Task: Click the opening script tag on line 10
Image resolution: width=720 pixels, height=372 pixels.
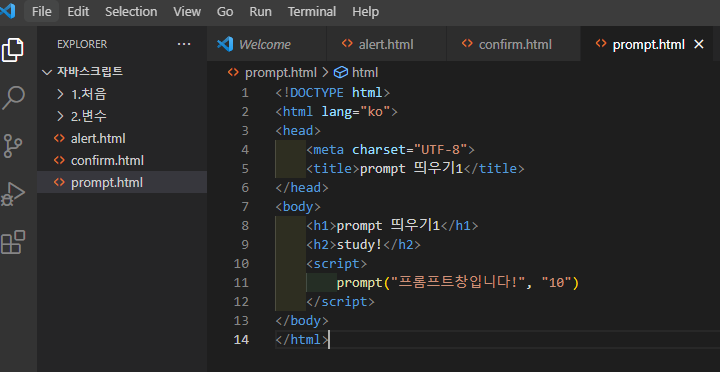Action: tap(337, 264)
